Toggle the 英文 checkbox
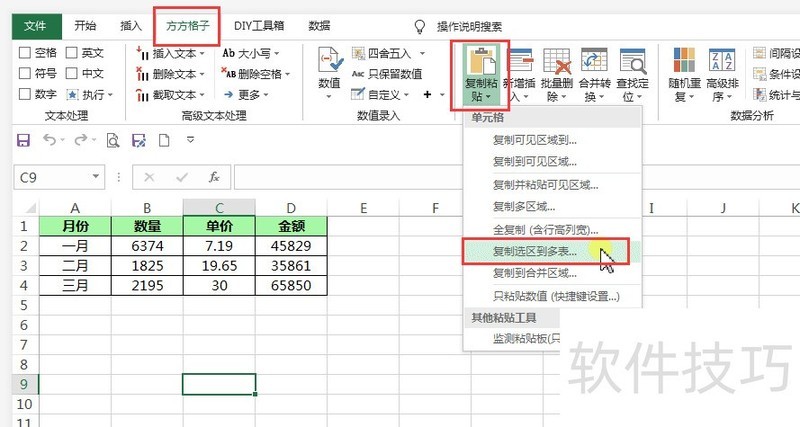The image size is (800, 427). (71, 53)
